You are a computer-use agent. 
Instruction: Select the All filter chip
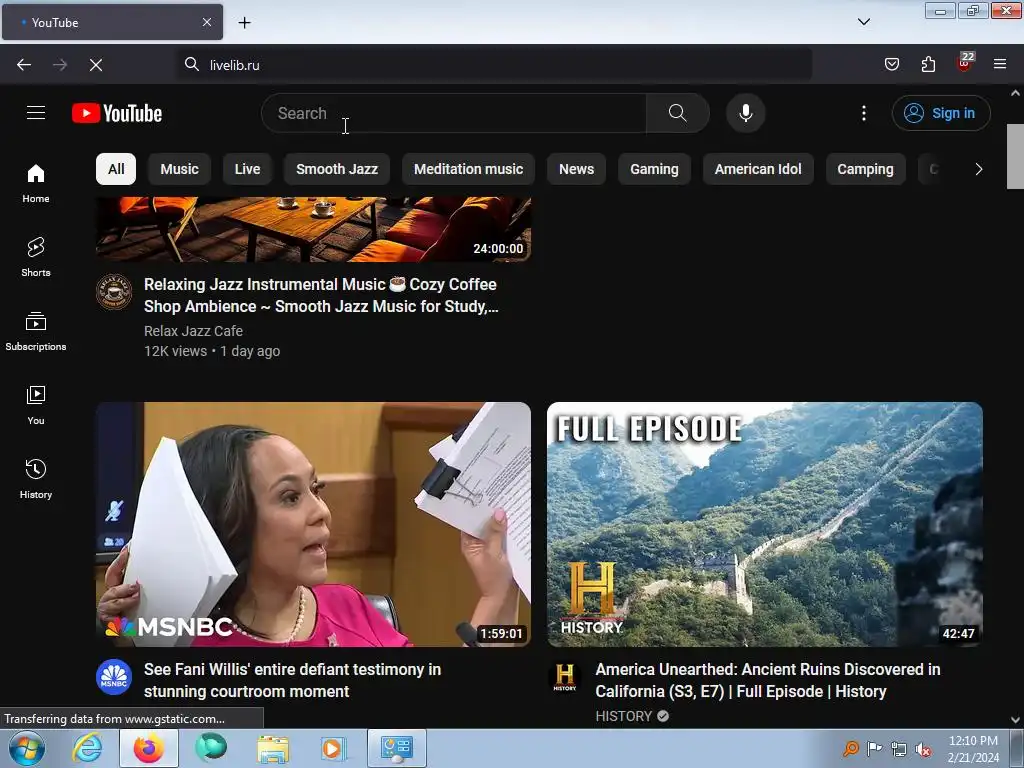tap(116, 169)
